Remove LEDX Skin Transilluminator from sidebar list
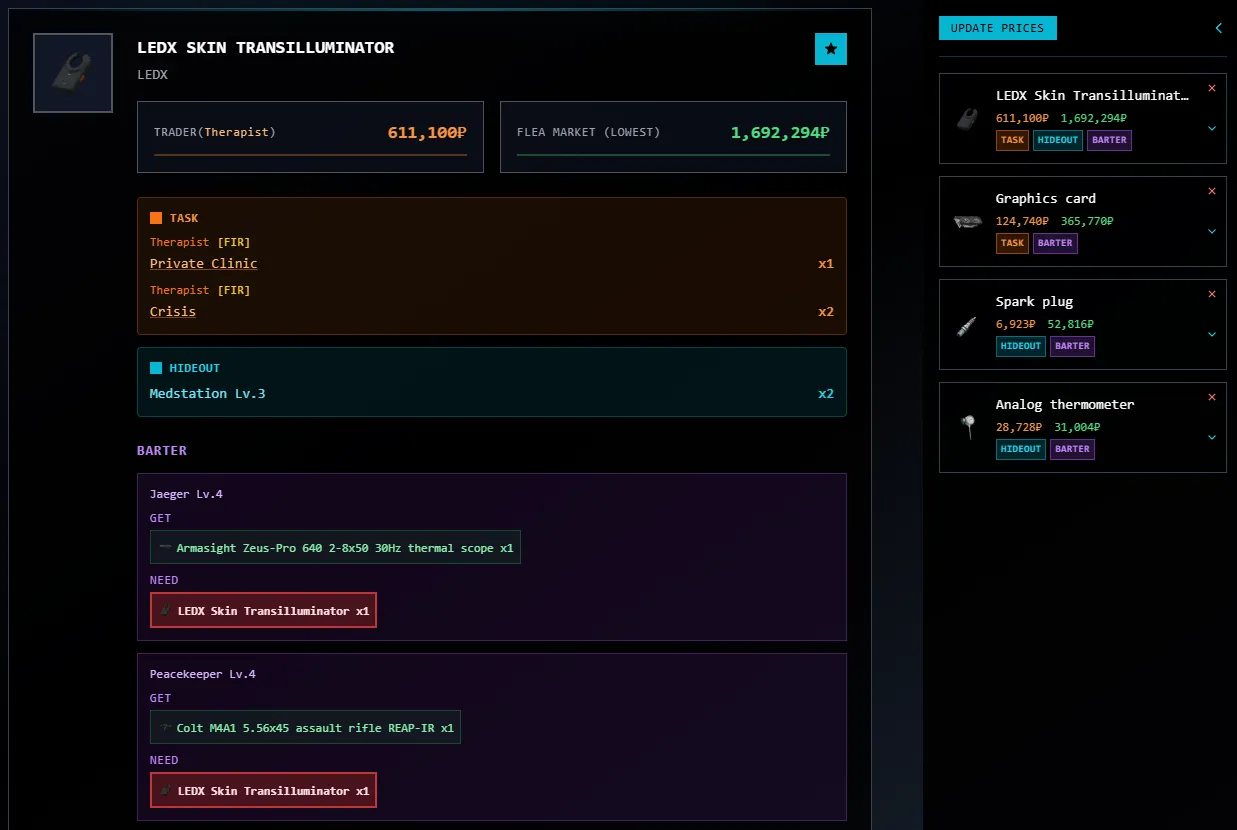Image resolution: width=1237 pixels, height=830 pixels. 1212,88
